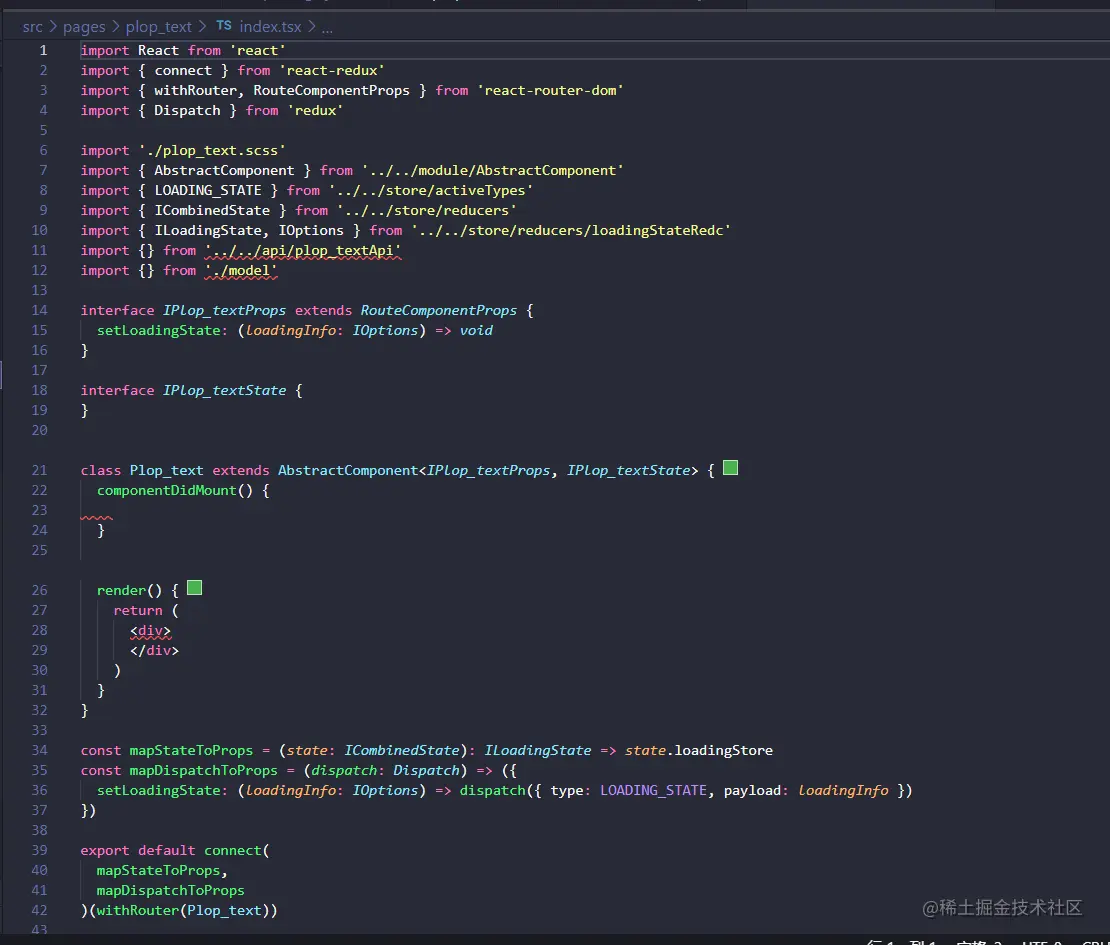The height and width of the screenshot is (945, 1110).
Task: Open the 'plop_text' folder breadcrumb
Action: pyautogui.click(x=159, y=27)
